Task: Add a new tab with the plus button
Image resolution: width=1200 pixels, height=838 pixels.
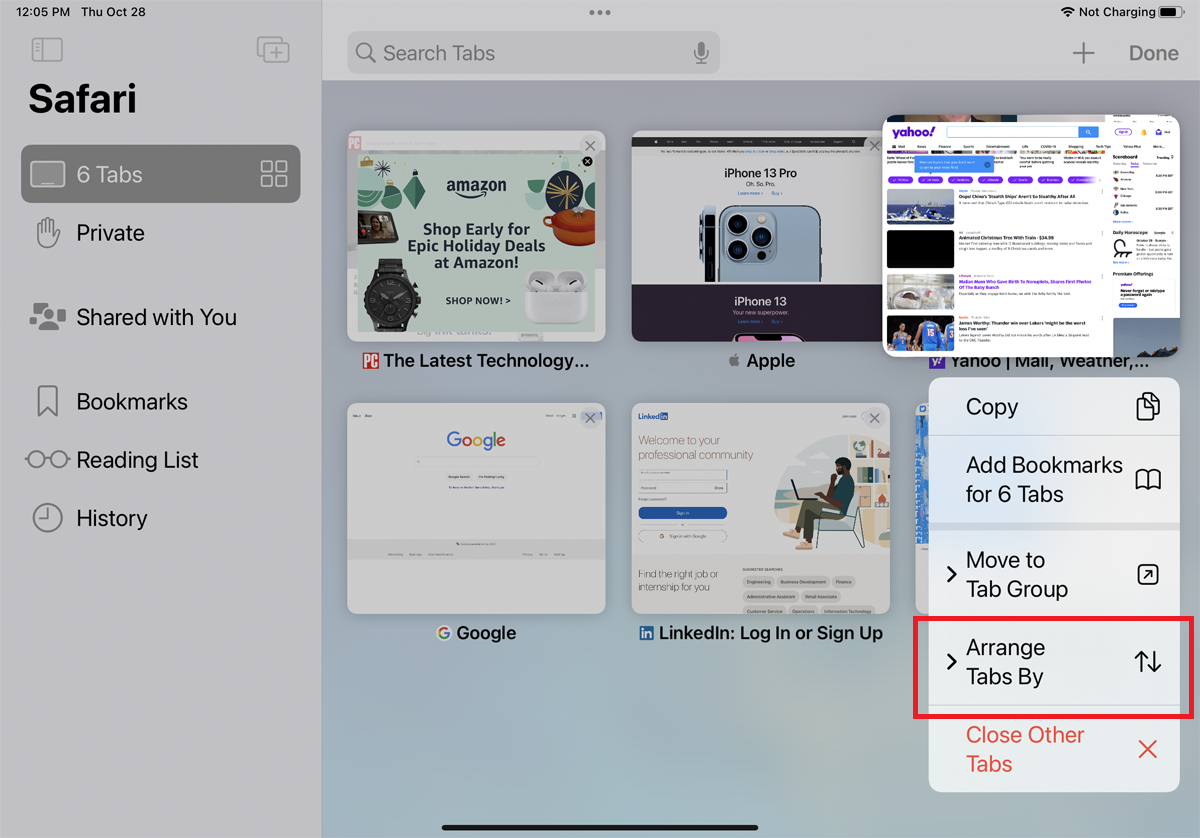Action: [x=1083, y=53]
